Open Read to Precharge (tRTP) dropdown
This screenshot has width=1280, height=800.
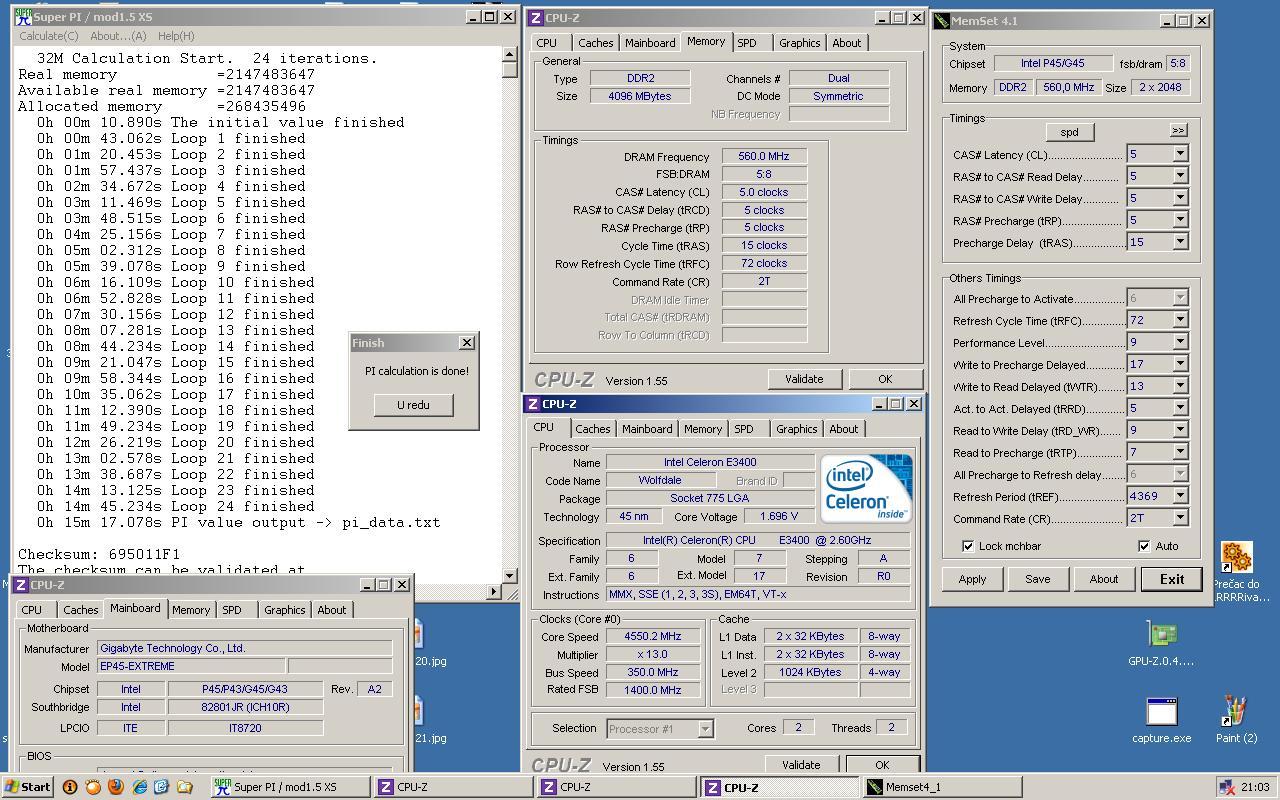tap(1180, 452)
